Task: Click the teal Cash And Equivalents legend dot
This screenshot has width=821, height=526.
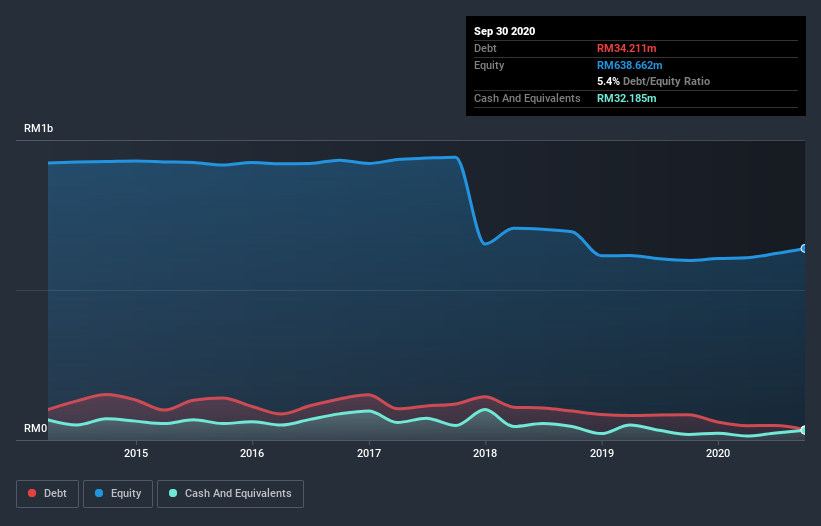Action: [173, 493]
